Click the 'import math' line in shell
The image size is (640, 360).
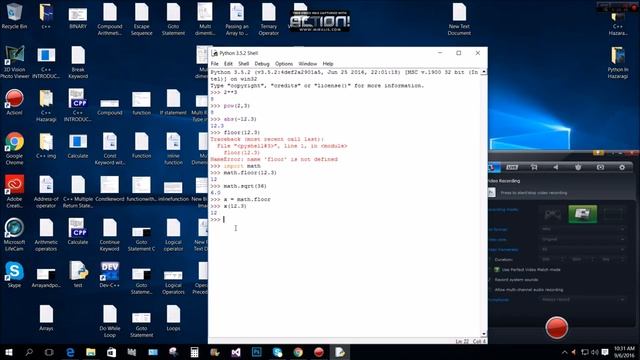click(x=242, y=166)
